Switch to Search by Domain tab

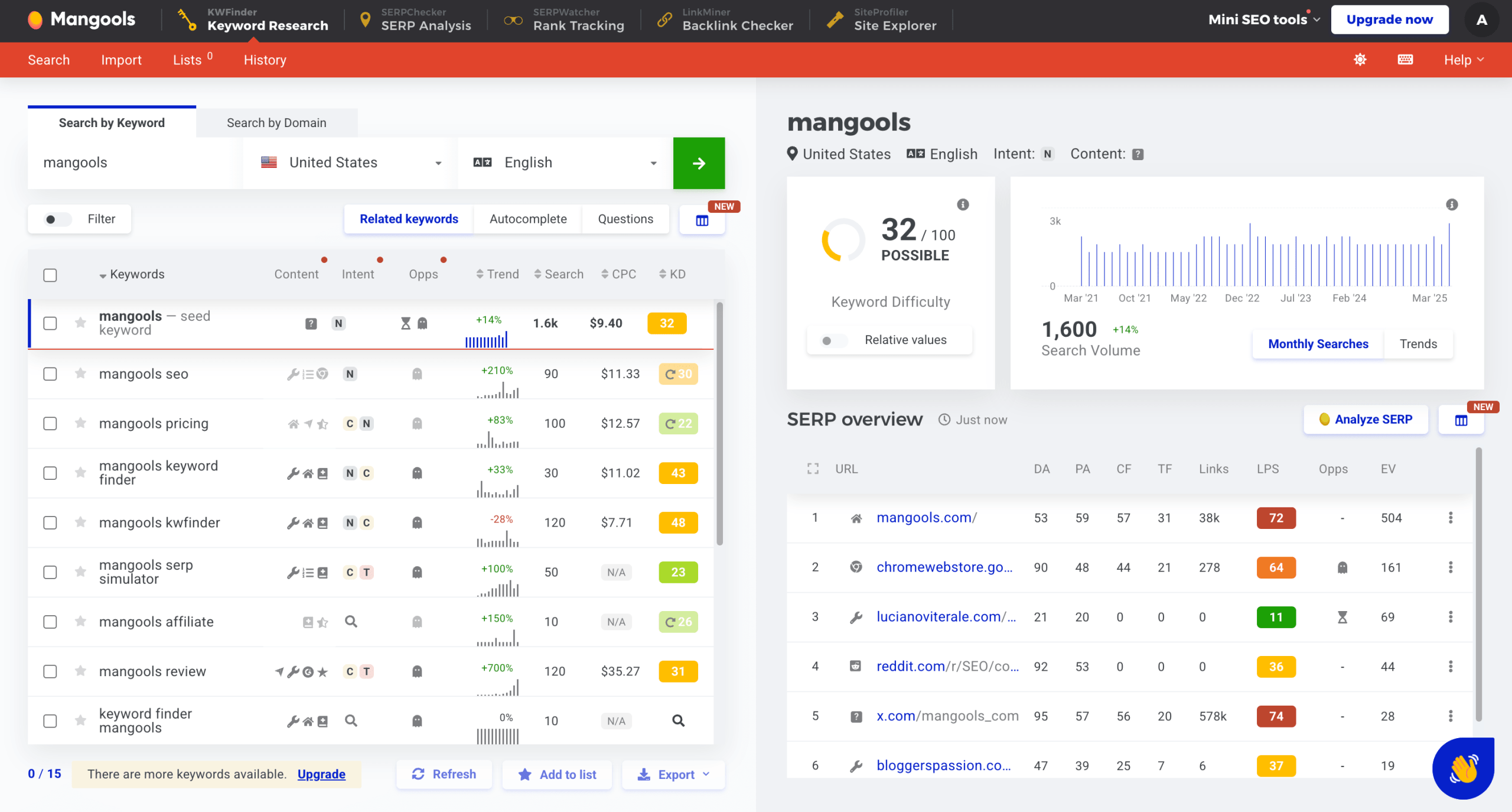pos(276,123)
